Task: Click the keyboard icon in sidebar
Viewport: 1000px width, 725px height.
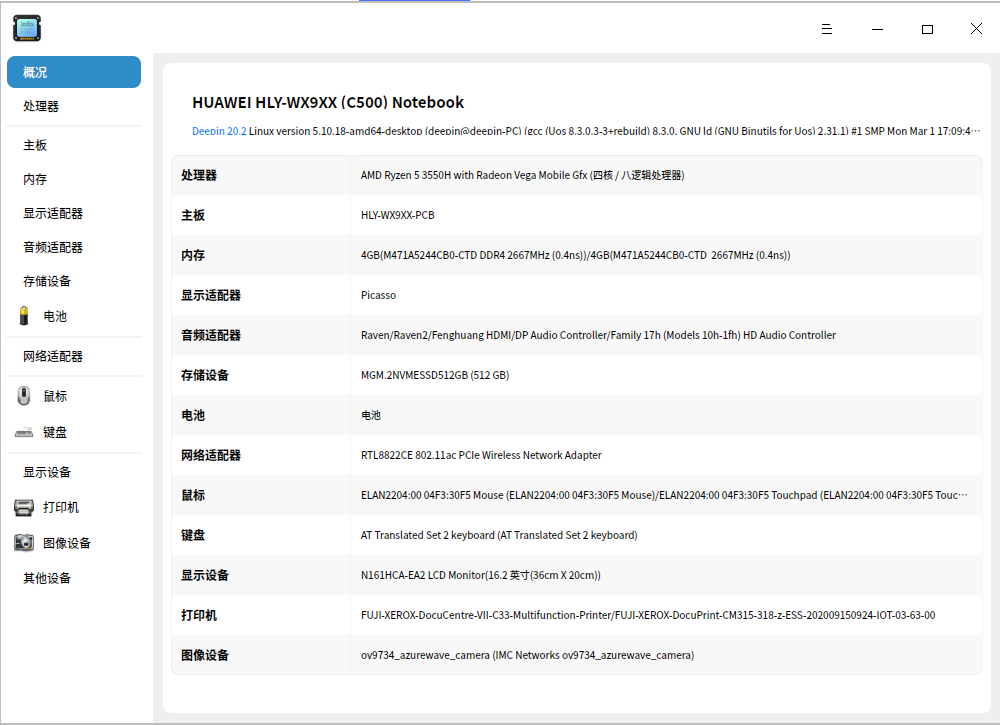Action: tap(24, 432)
